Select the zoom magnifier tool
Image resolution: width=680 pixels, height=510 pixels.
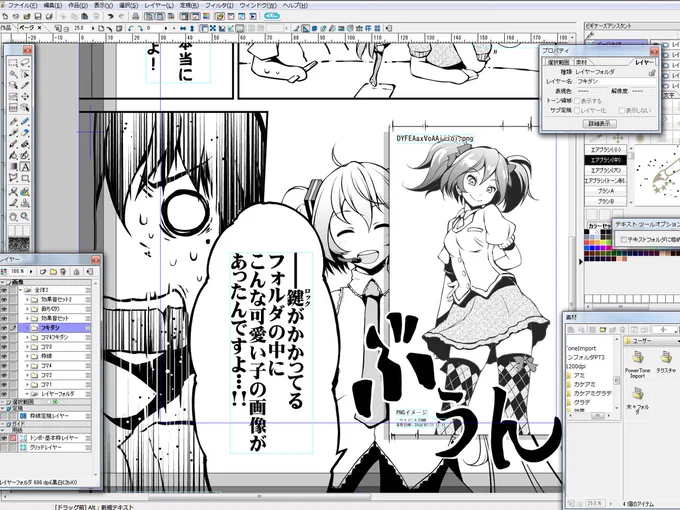pos(25,216)
